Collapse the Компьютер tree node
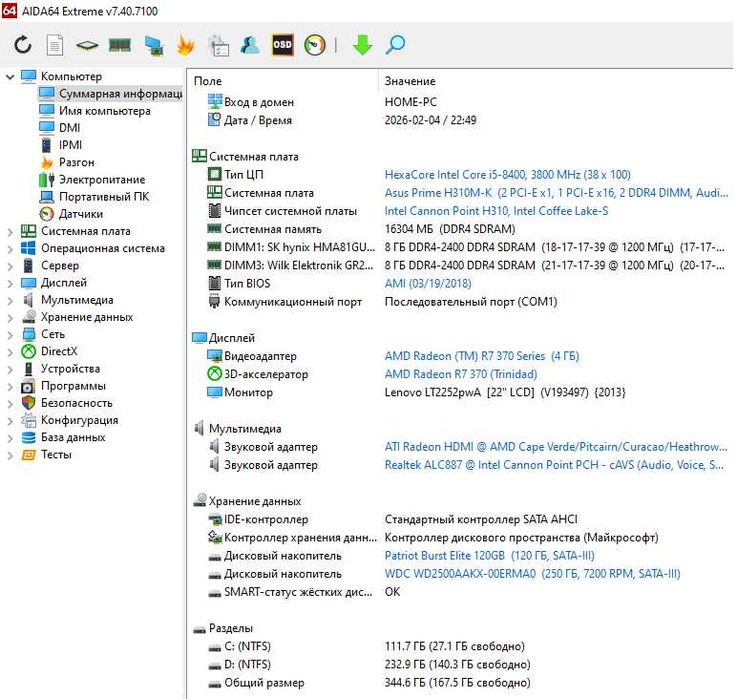The image size is (736, 700). 10,77
